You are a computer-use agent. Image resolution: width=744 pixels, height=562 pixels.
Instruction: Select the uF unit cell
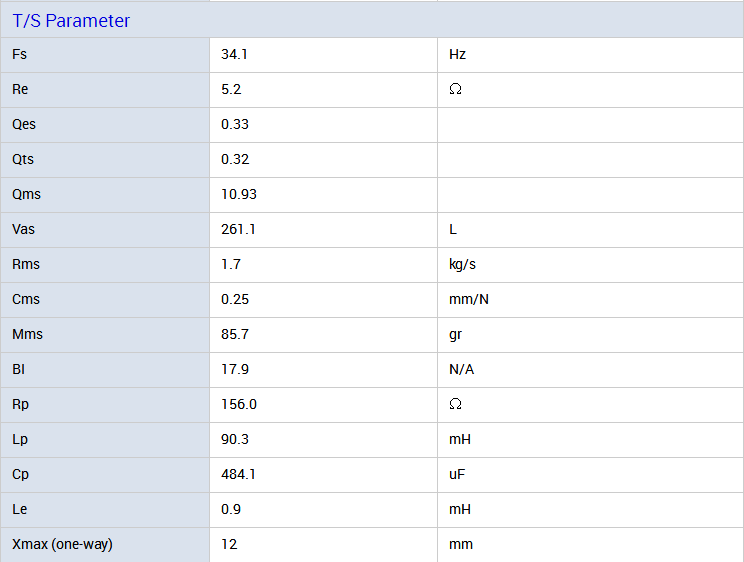point(458,474)
